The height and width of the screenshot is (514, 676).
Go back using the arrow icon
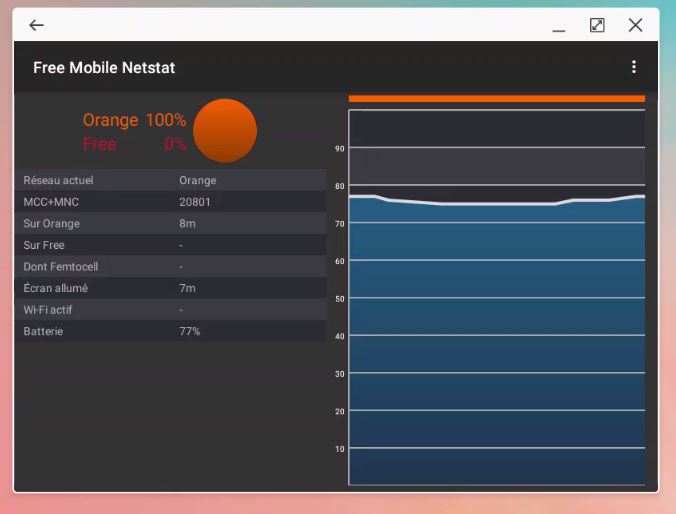36,25
